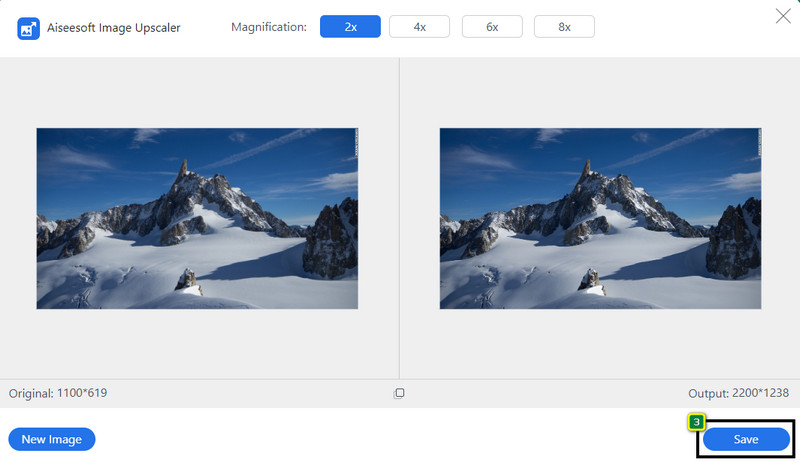Click the upscaled output mountain preview
The height and width of the screenshot is (463, 800).
point(600,218)
